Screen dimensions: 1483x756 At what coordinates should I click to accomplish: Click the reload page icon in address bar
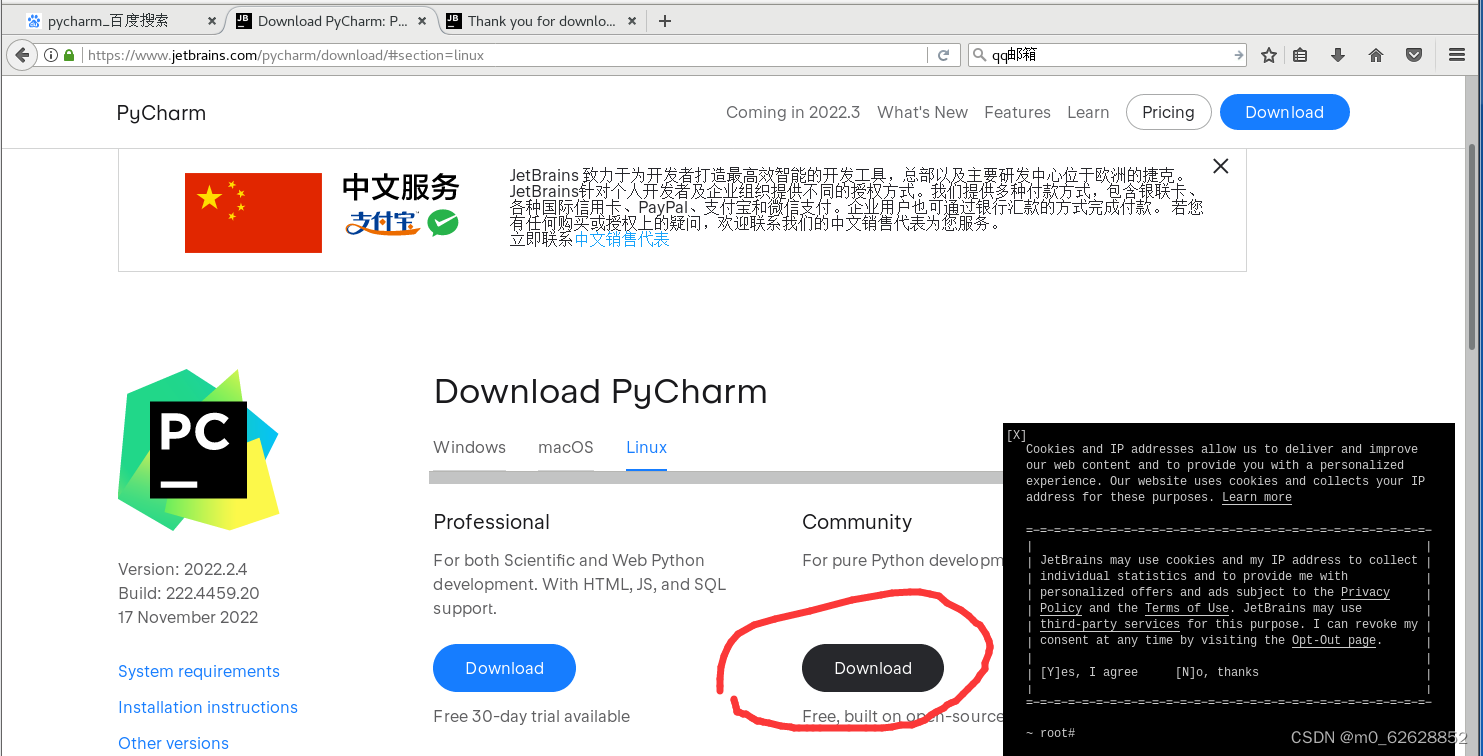click(942, 56)
